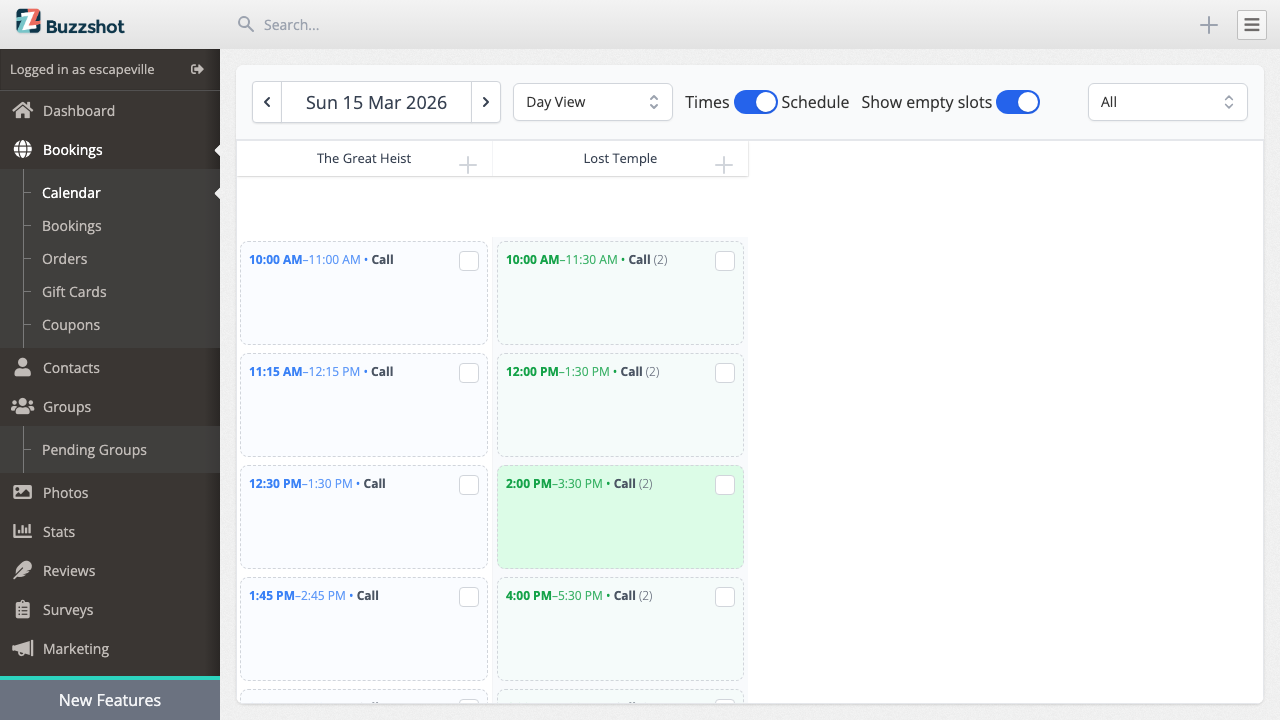
Task: Open Contacts using the person icon
Action: (x=21, y=367)
